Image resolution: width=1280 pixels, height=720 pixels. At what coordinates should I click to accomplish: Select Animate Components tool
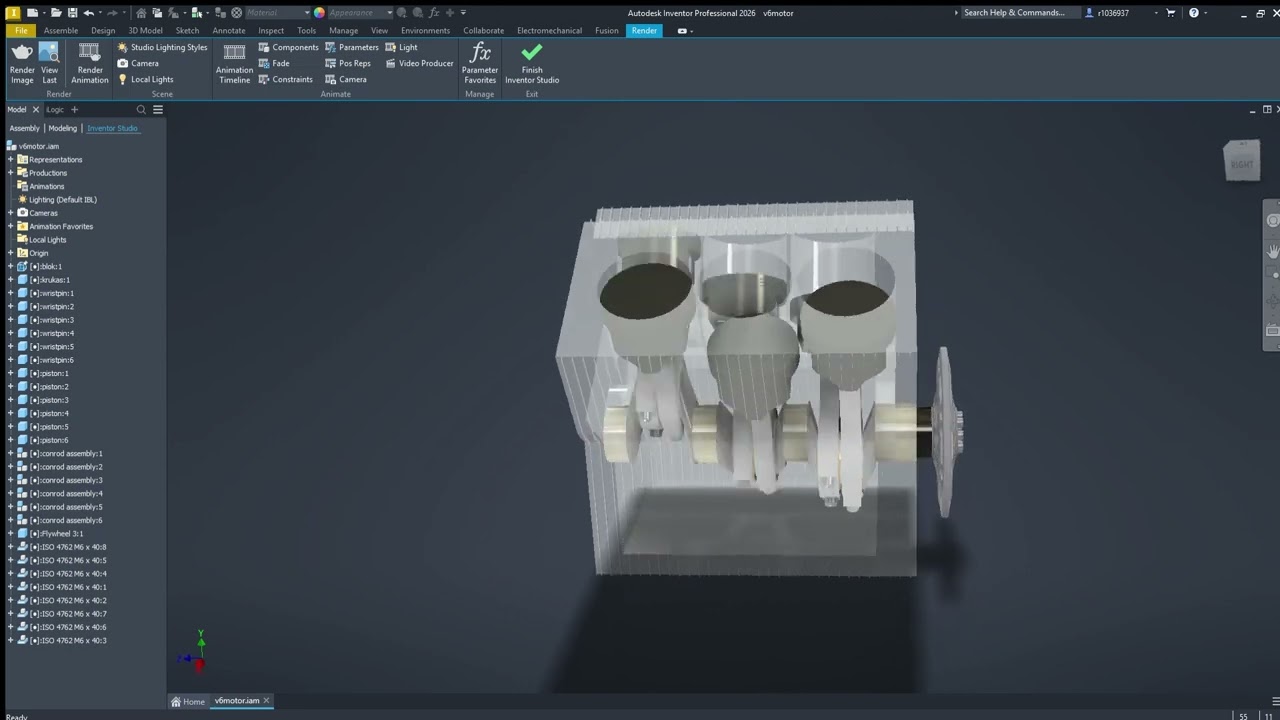(288, 47)
